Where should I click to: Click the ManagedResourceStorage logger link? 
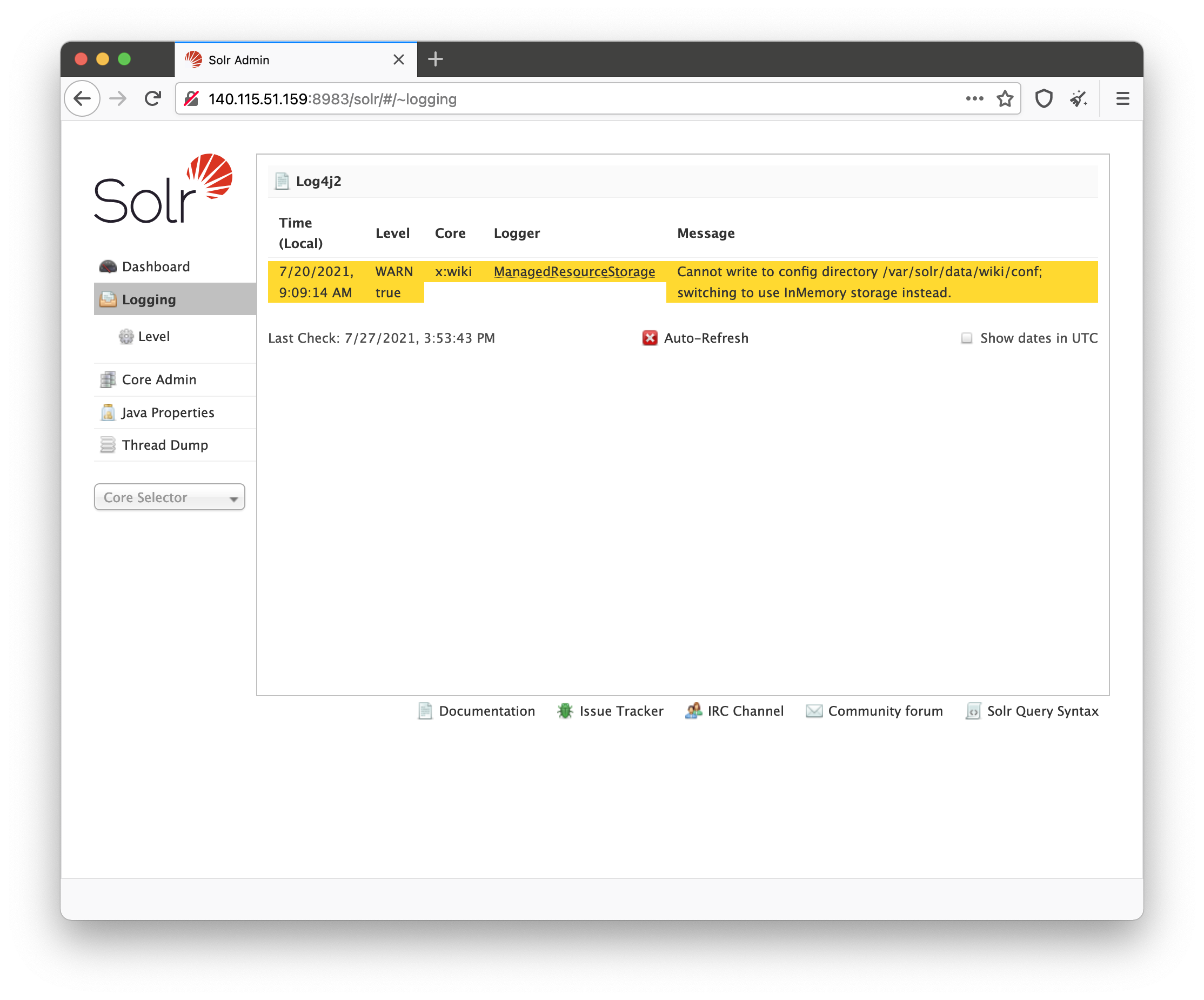click(x=574, y=271)
